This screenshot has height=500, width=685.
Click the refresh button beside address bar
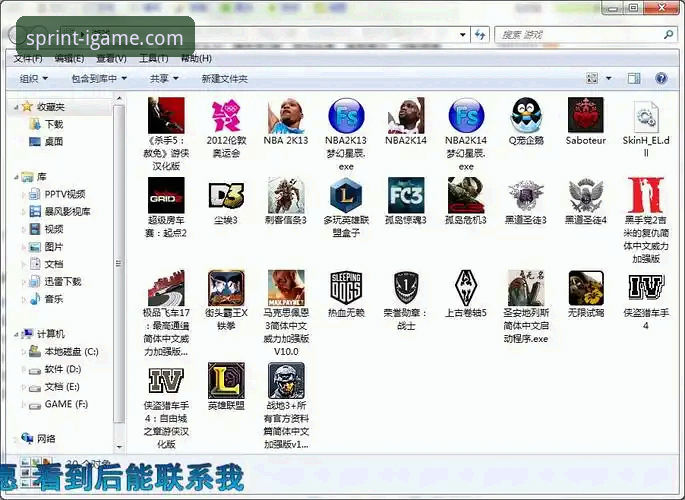tap(480, 34)
